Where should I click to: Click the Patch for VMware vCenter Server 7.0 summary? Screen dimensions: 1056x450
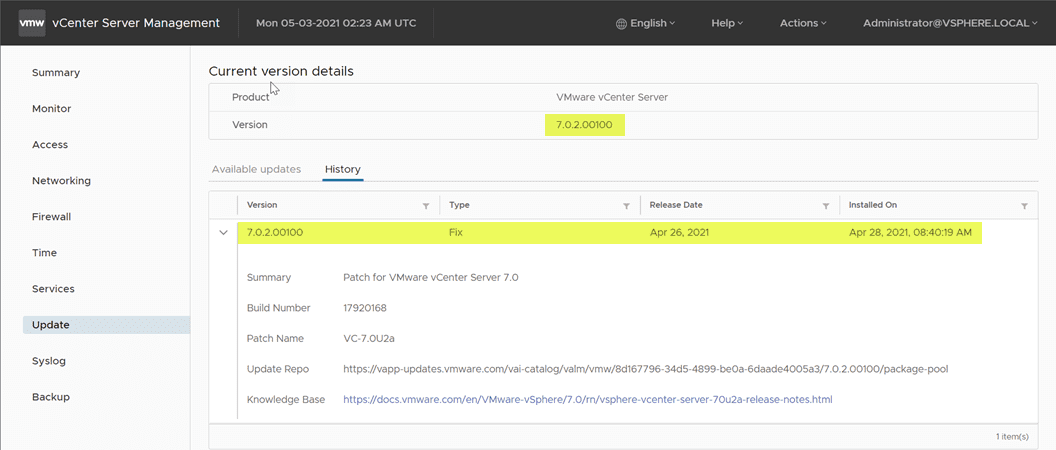click(431, 277)
